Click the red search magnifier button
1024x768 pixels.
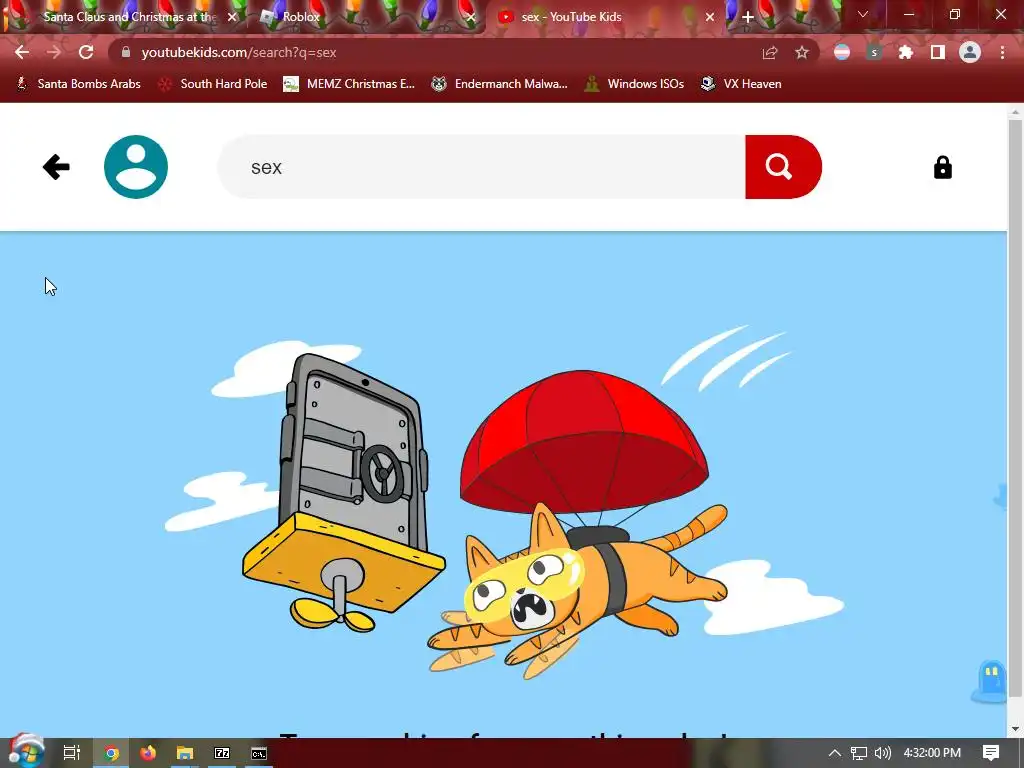(783, 167)
